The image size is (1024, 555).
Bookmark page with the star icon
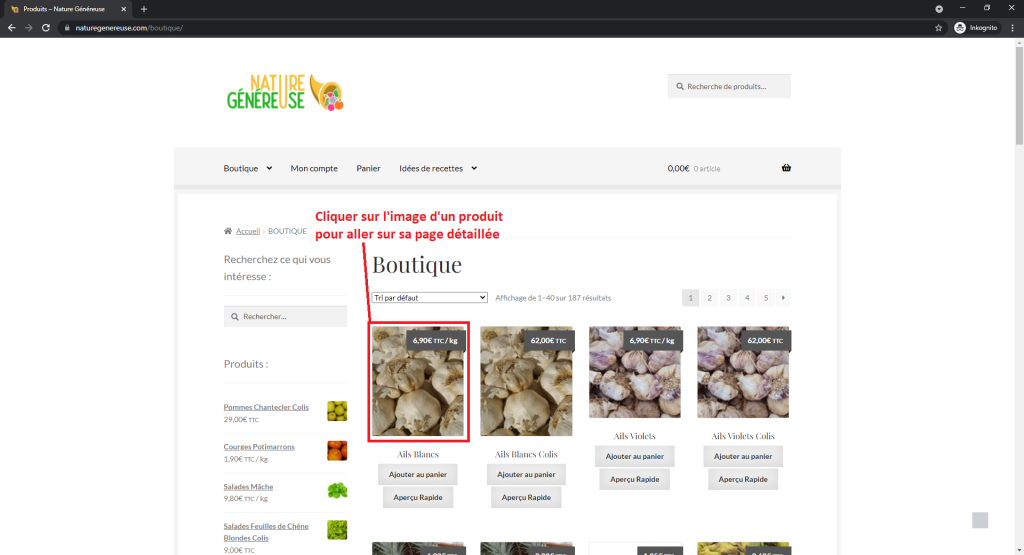tap(938, 28)
